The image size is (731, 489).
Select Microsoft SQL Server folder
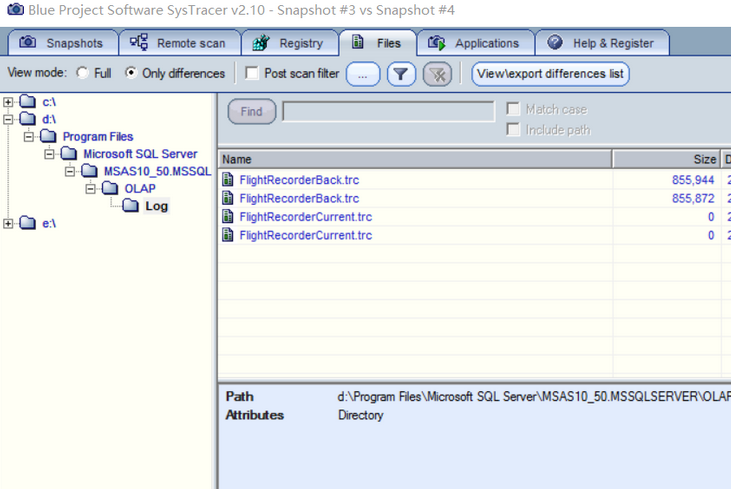coord(140,154)
